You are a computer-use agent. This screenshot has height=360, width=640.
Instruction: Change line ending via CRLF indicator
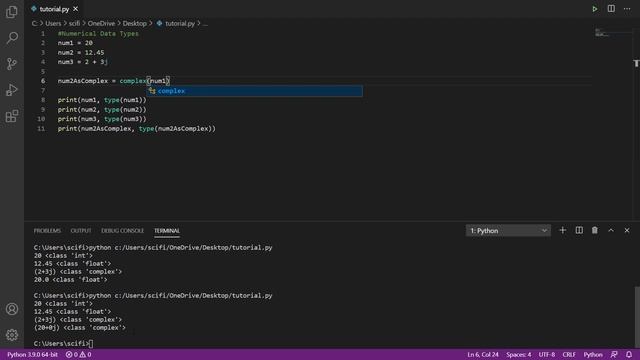[x=569, y=355]
